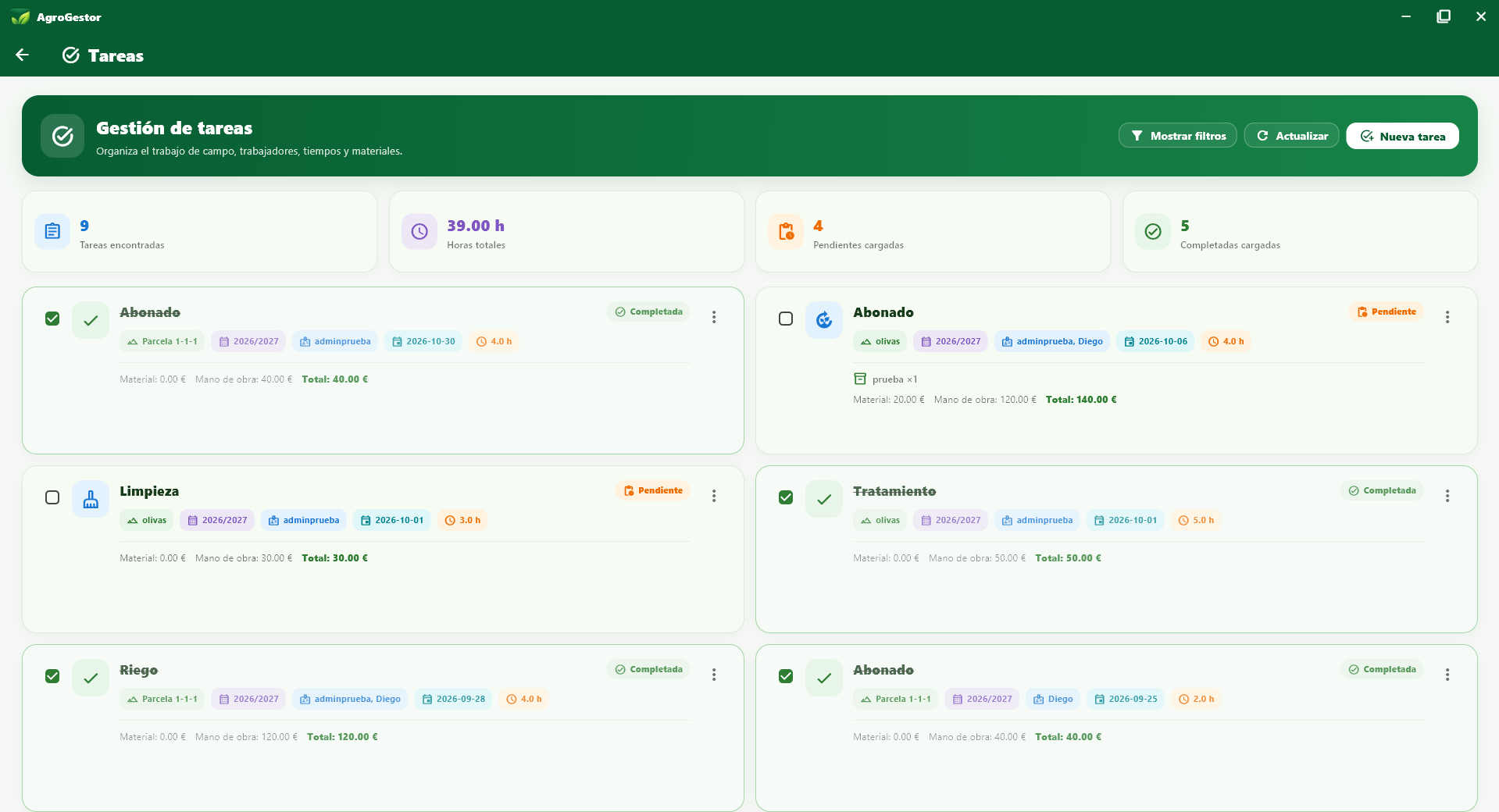The height and width of the screenshot is (812, 1499).
Task: Open options menu for Abonado 2026-10-30
Action: [714, 317]
